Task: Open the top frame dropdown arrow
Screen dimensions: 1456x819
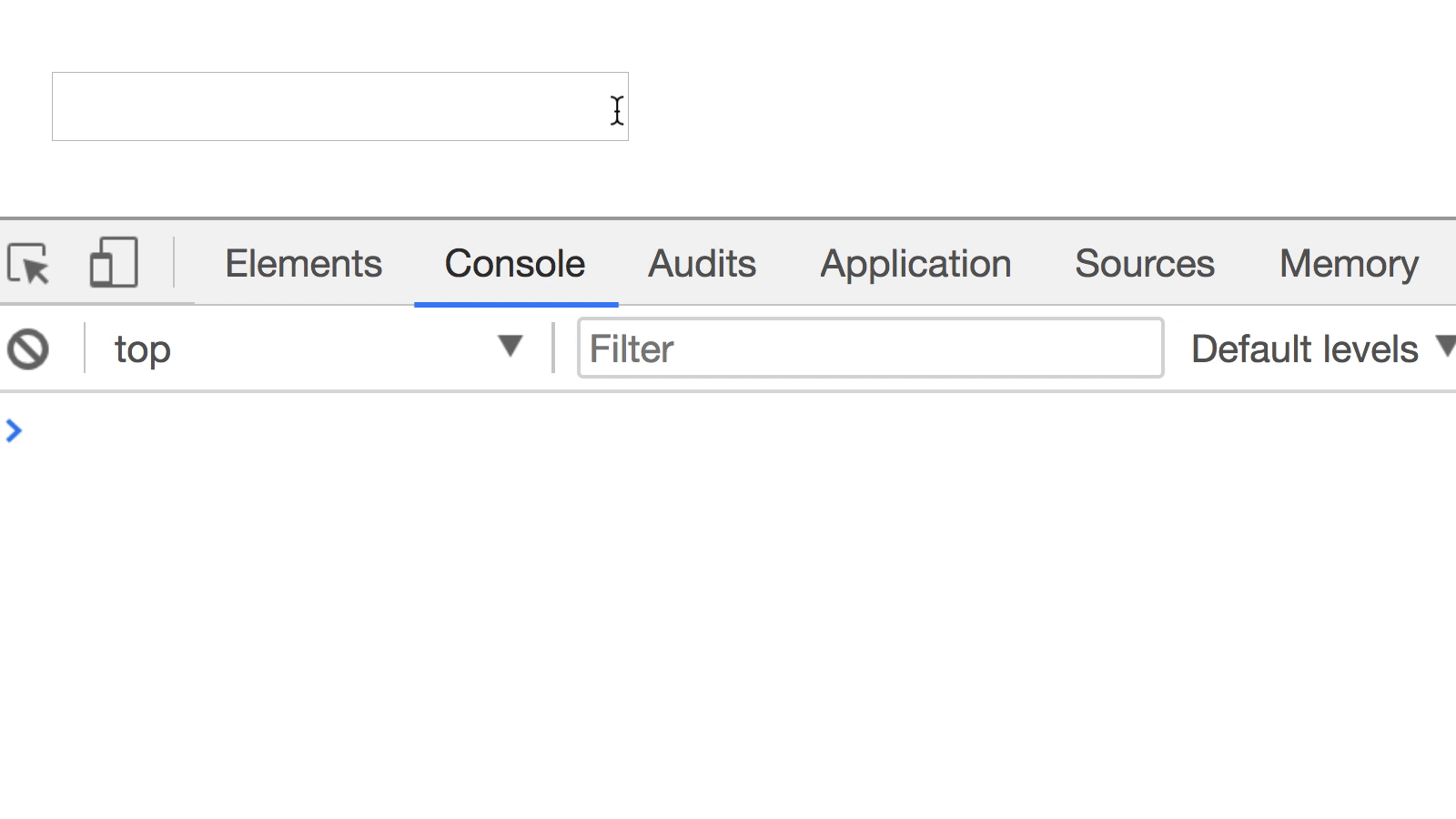Action: [x=511, y=348]
